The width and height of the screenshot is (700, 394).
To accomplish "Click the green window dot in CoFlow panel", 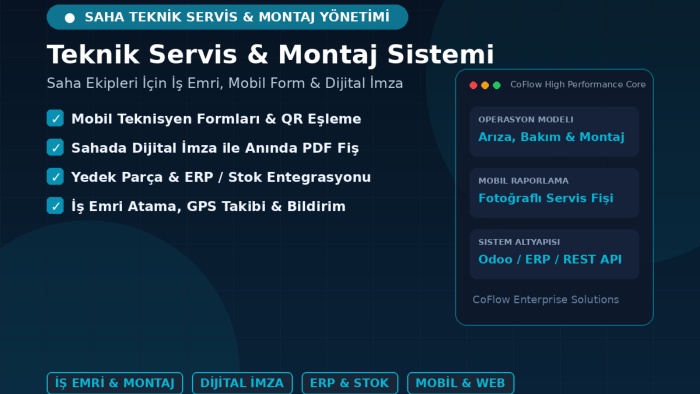I will (496, 85).
